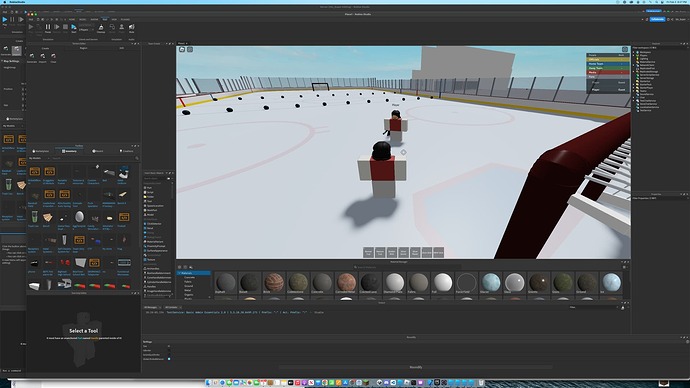Click the Toolbox search input field

coord(92,158)
